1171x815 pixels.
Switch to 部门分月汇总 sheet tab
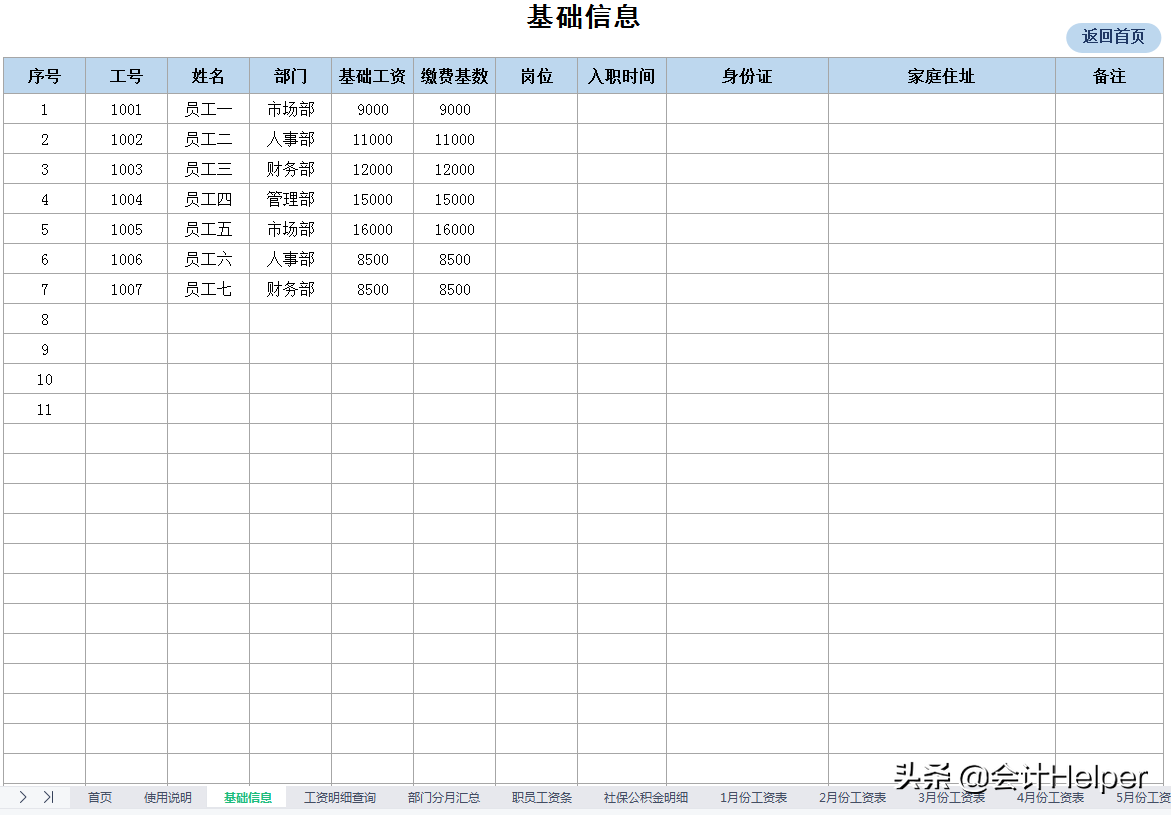pyautogui.click(x=444, y=797)
